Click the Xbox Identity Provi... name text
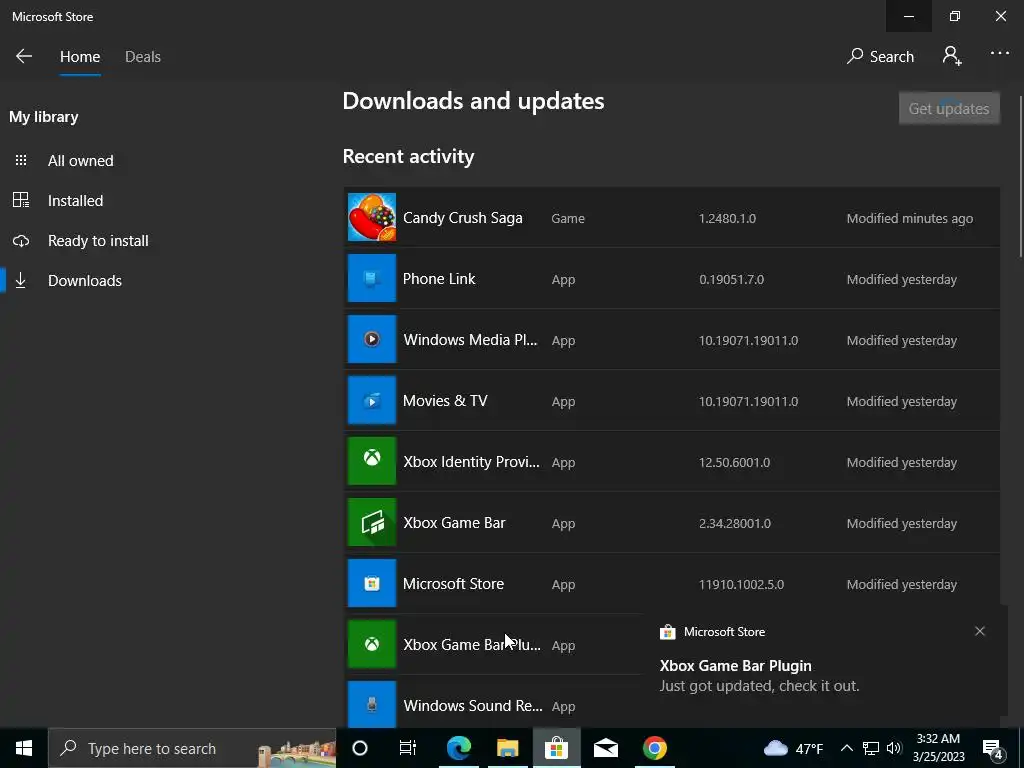This screenshot has width=1024, height=768. click(x=472, y=462)
